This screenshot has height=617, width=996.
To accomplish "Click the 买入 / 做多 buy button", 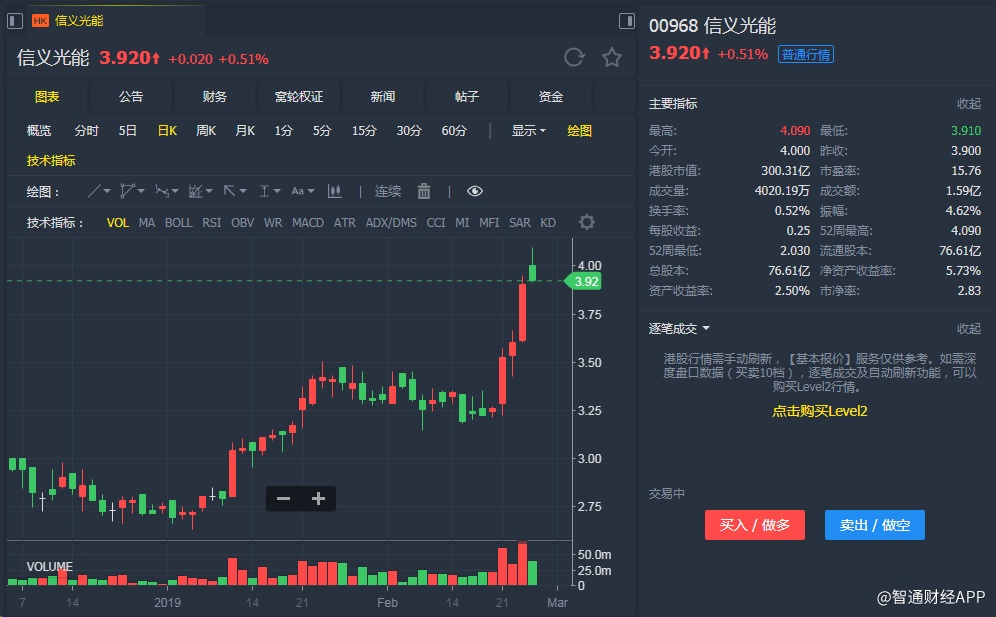I will (755, 525).
